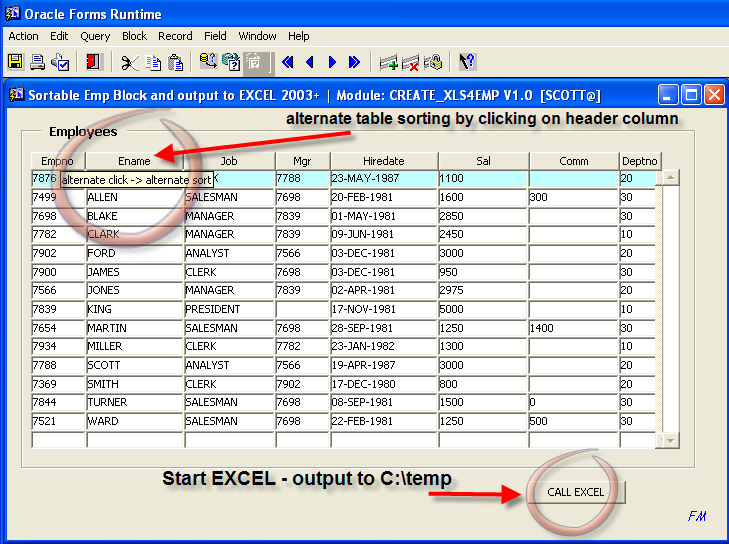
Task: Click the Exit door toolbar icon
Action: pos(93,62)
